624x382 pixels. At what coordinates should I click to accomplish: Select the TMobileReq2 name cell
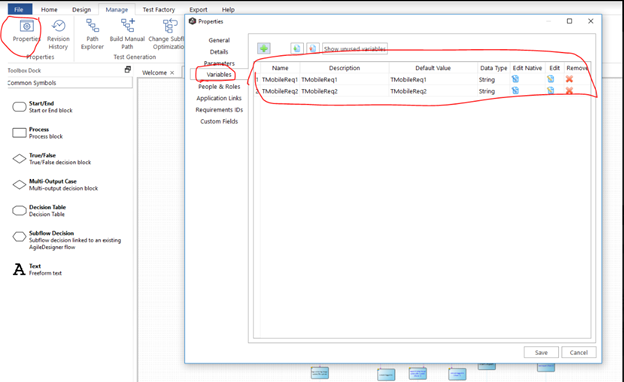click(280, 91)
